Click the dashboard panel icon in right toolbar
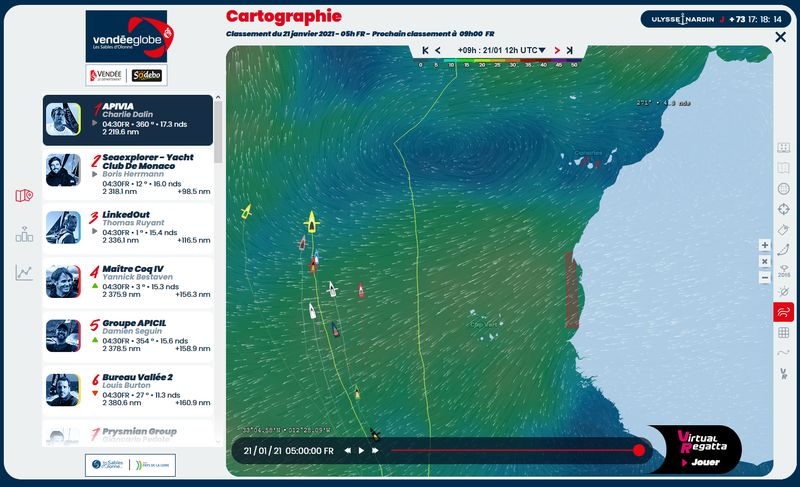The width and height of the screenshot is (800, 487). (x=784, y=148)
